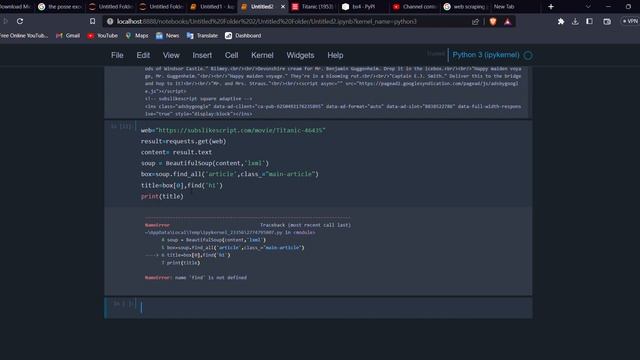Switch to the 'the posse' Google search tab

coord(60,7)
